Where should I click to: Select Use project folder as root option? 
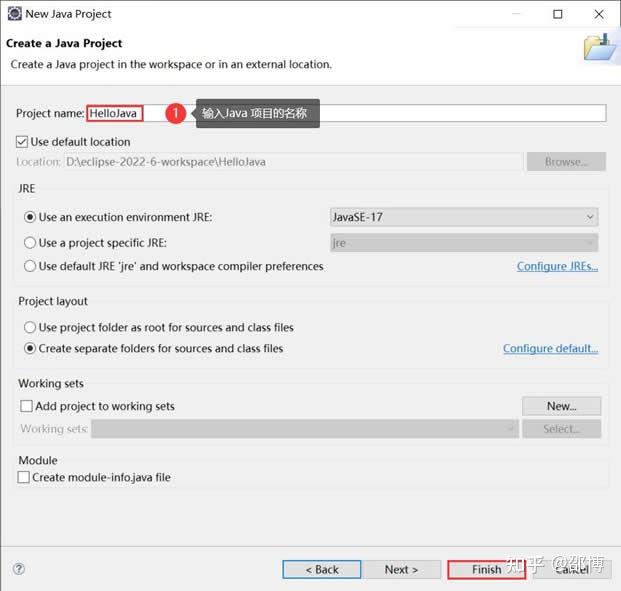click(x=30, y=327)
